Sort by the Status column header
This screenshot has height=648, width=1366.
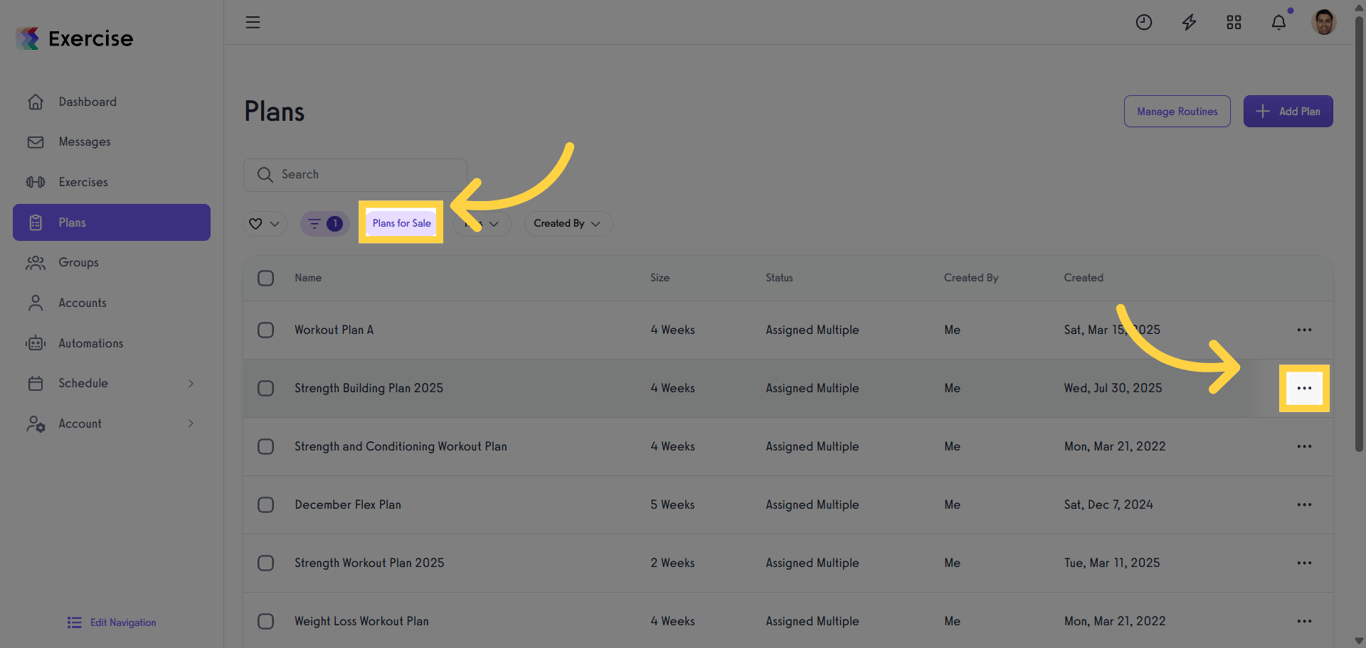click(x=779, y=278)
